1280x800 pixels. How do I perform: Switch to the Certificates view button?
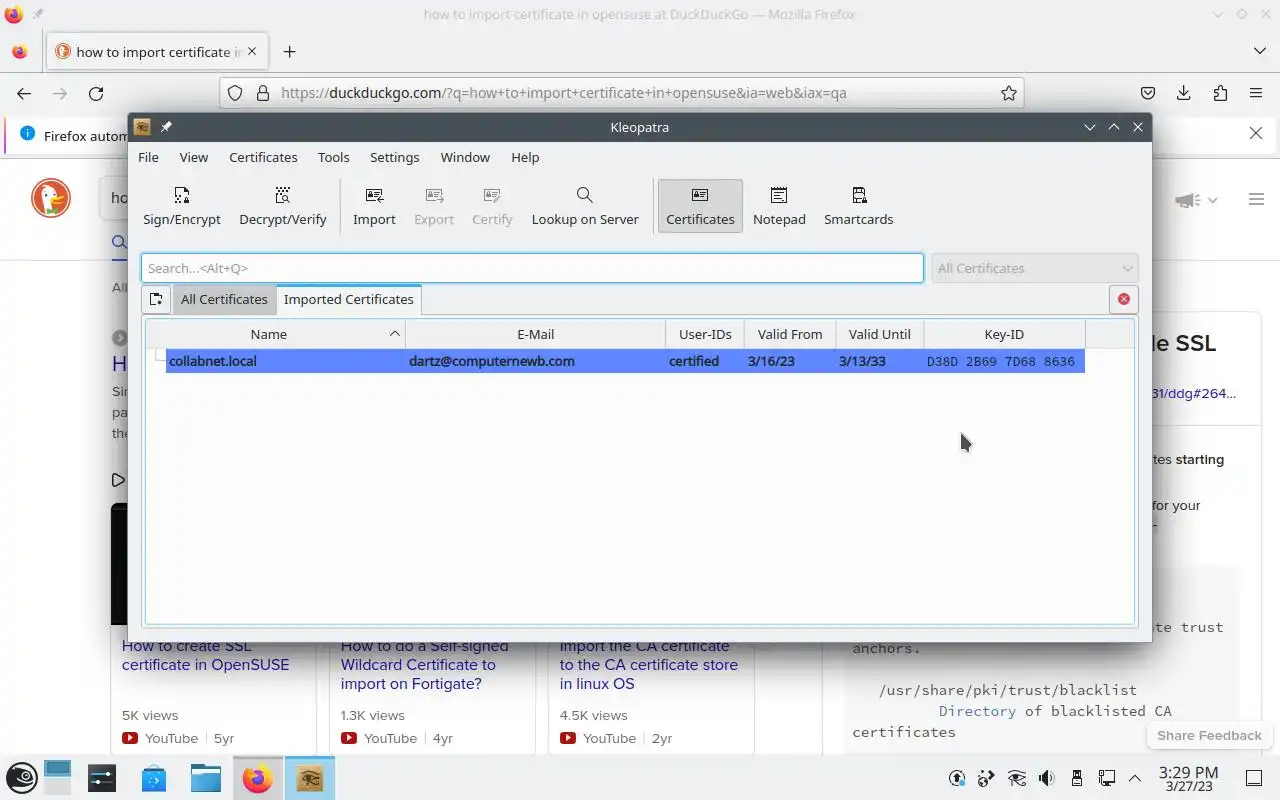700,206
